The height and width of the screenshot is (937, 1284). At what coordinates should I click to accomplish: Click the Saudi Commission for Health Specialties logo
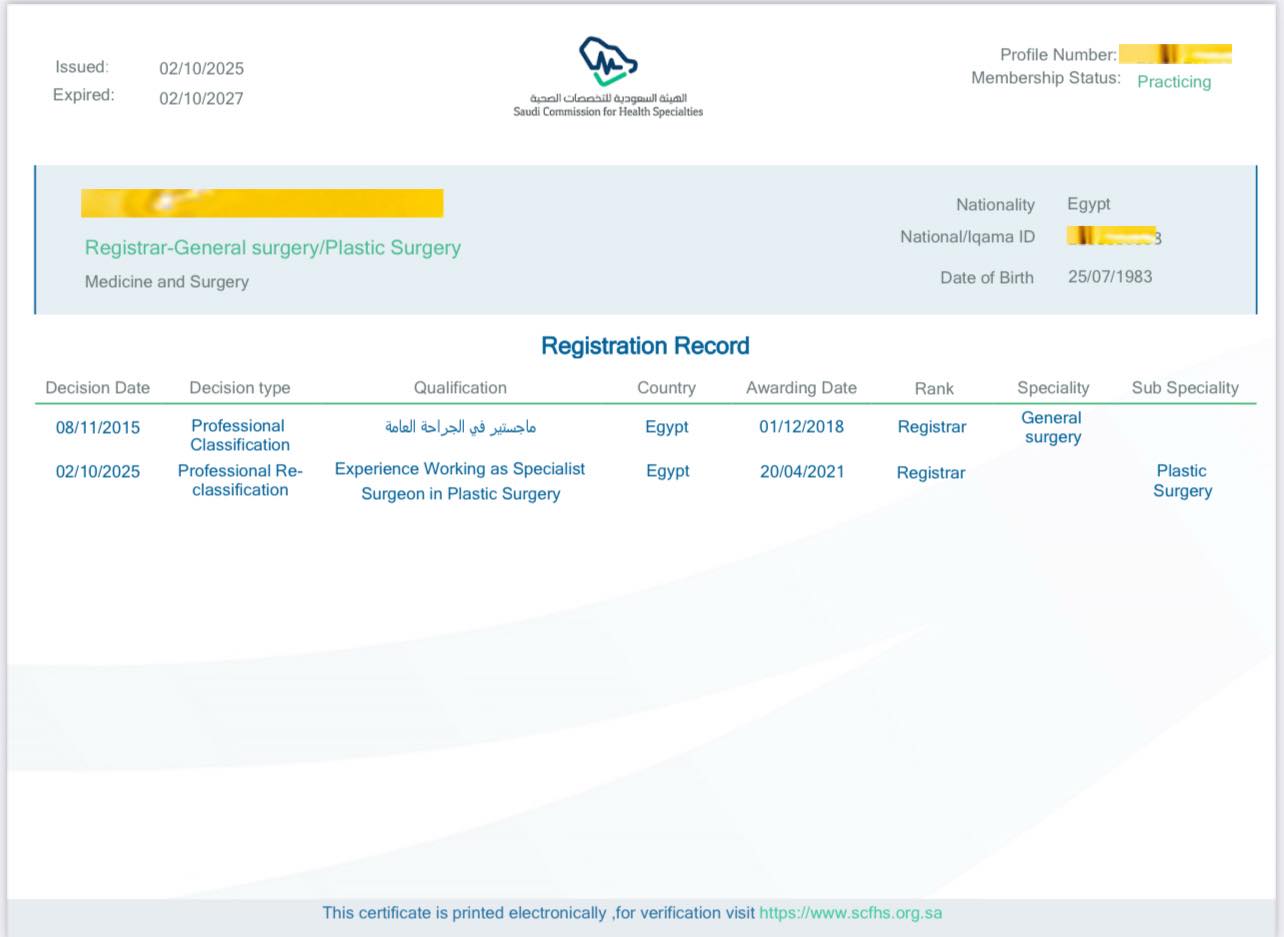pos(608,77)
